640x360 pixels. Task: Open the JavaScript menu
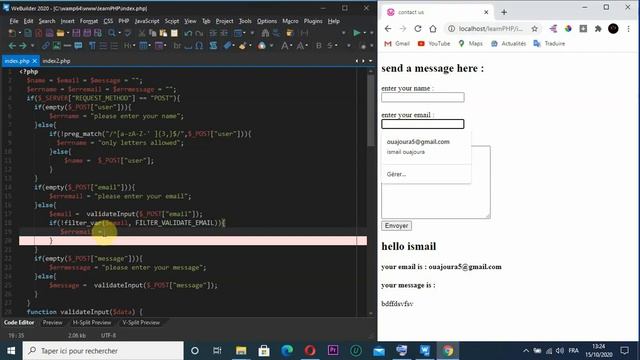coord(147,21)
